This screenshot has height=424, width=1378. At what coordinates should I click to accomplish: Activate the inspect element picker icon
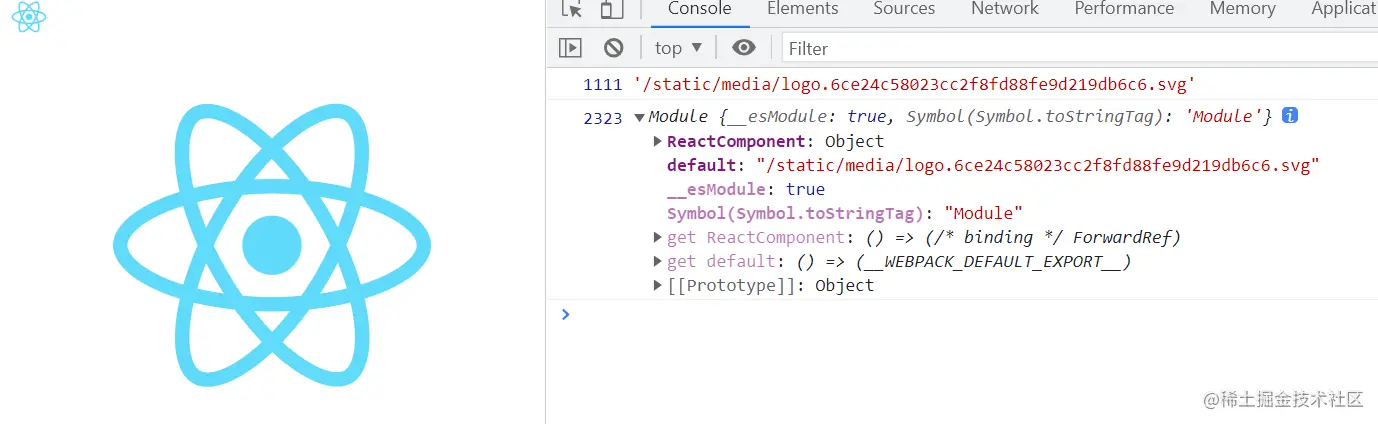[572, 9]
